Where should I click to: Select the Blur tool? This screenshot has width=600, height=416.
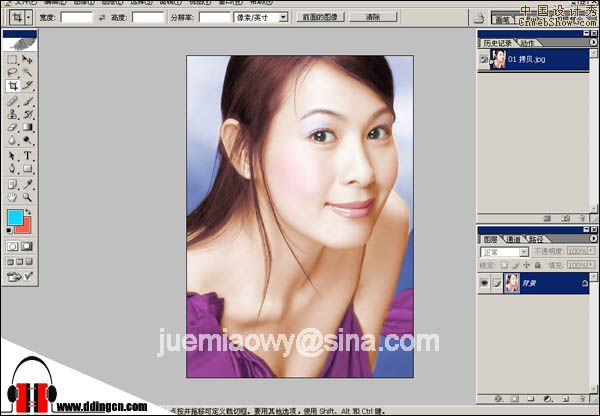point(12,140)
